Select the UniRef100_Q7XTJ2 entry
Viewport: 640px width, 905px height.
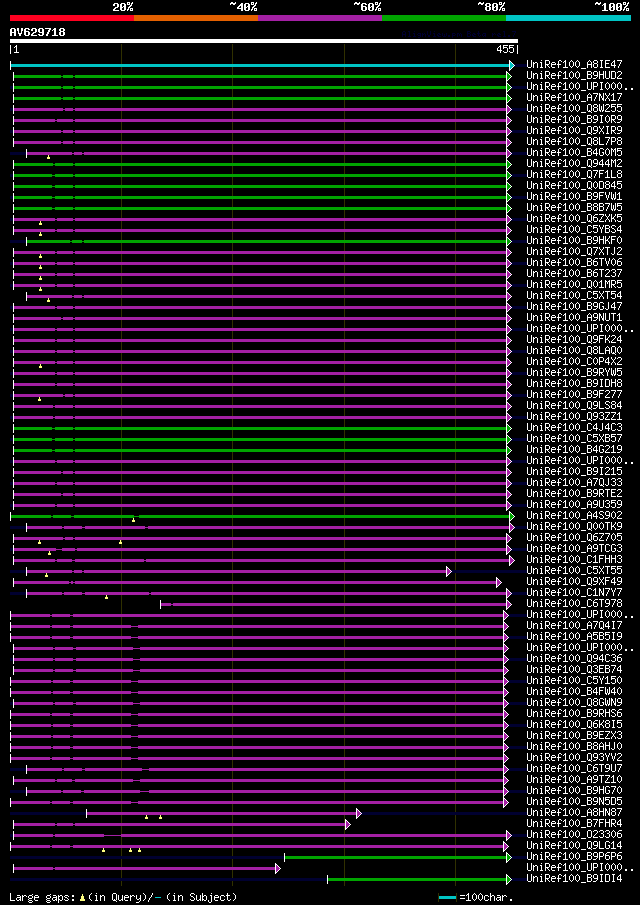pyautogui.click(x=574, y=252)
